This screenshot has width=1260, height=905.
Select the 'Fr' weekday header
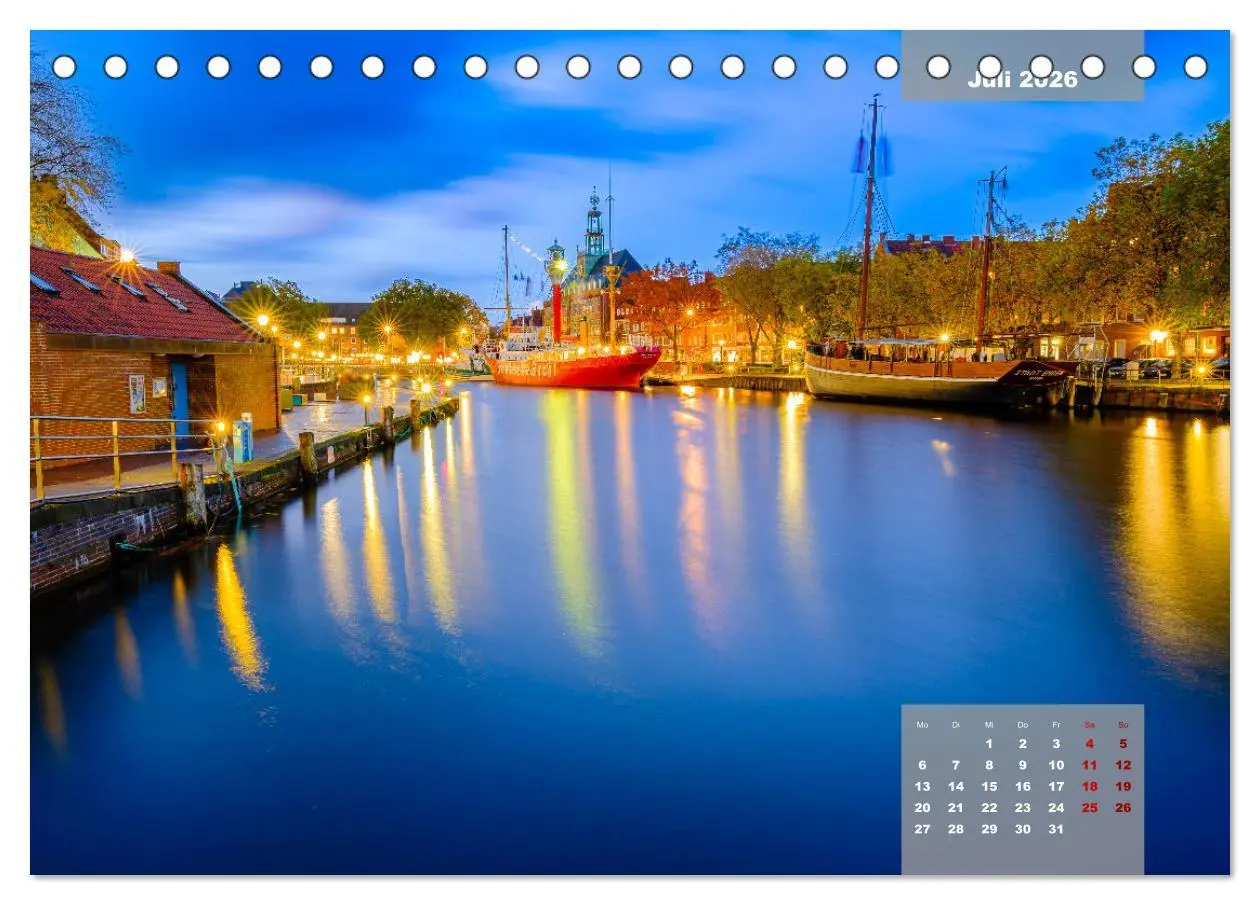pos(1056,725)
